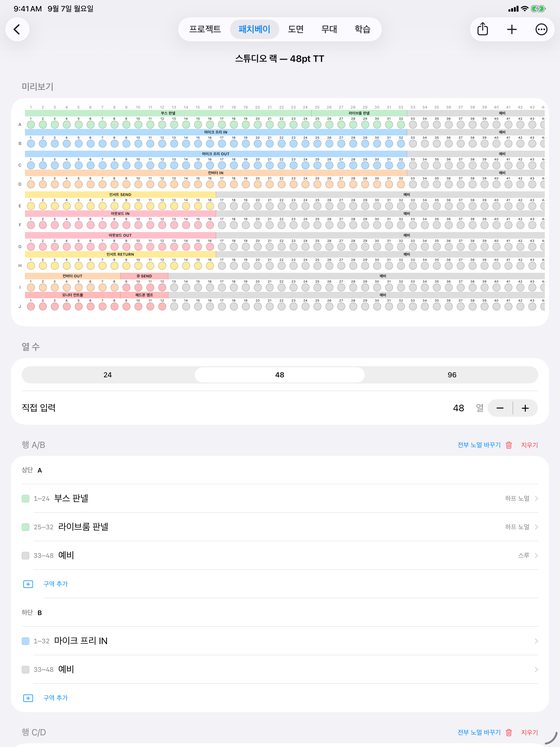This screenshot has height=747, width=560.
Task: Tap the 미리보기 section heading
Action: pyautogui.click(x=37, y=87)
